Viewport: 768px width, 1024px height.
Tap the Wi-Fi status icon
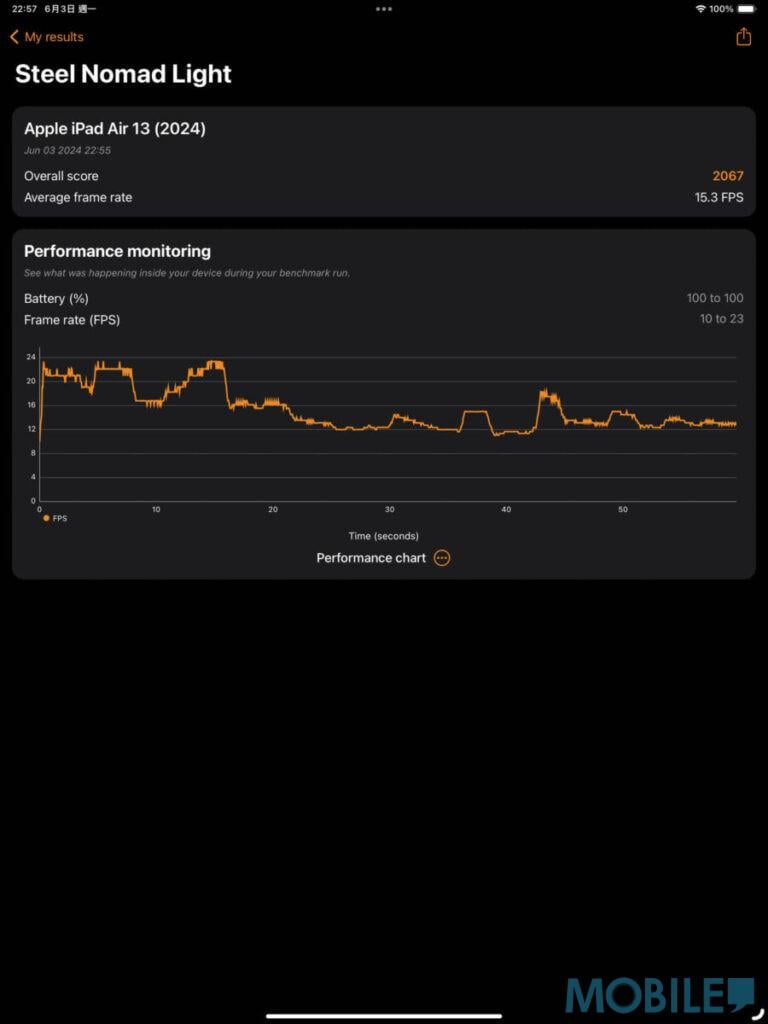point(700,9)
